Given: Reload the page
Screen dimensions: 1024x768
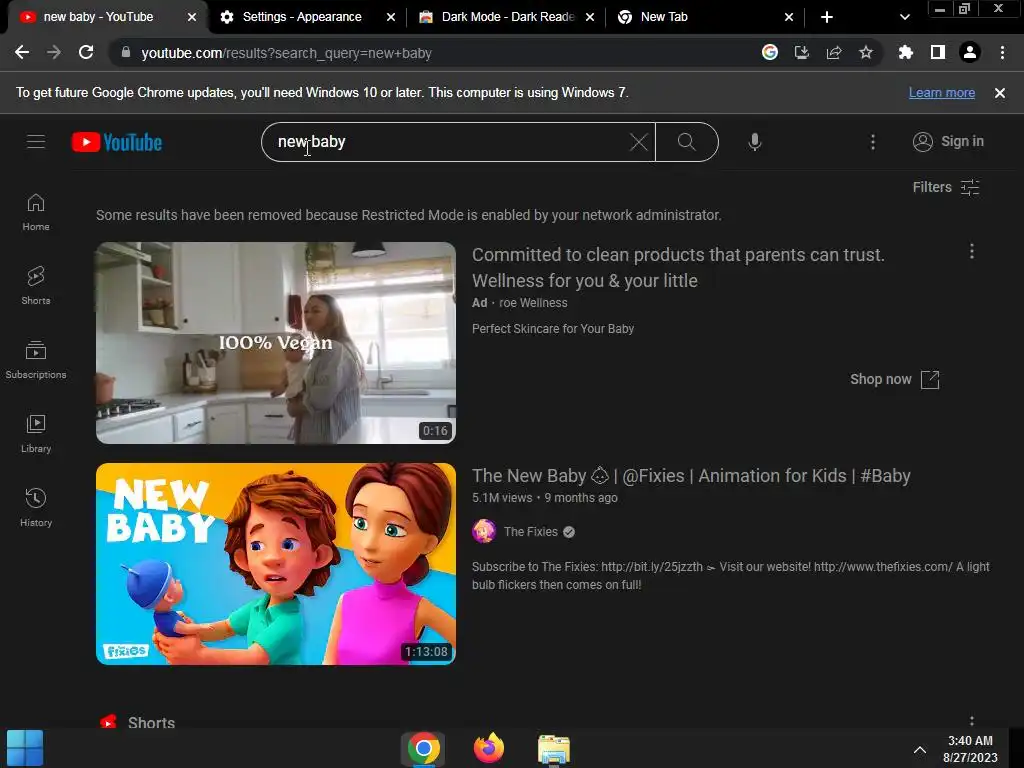Looking at the screenshot, I should [86, 53].
